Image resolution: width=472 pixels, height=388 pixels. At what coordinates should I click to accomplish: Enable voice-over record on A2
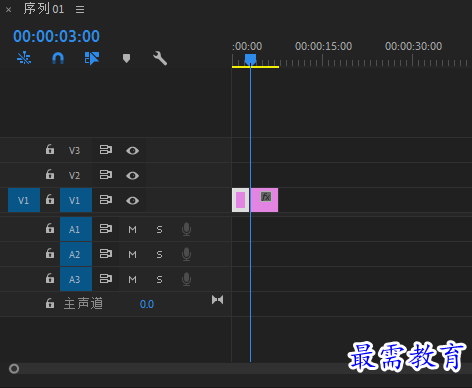tap(186, 254)
